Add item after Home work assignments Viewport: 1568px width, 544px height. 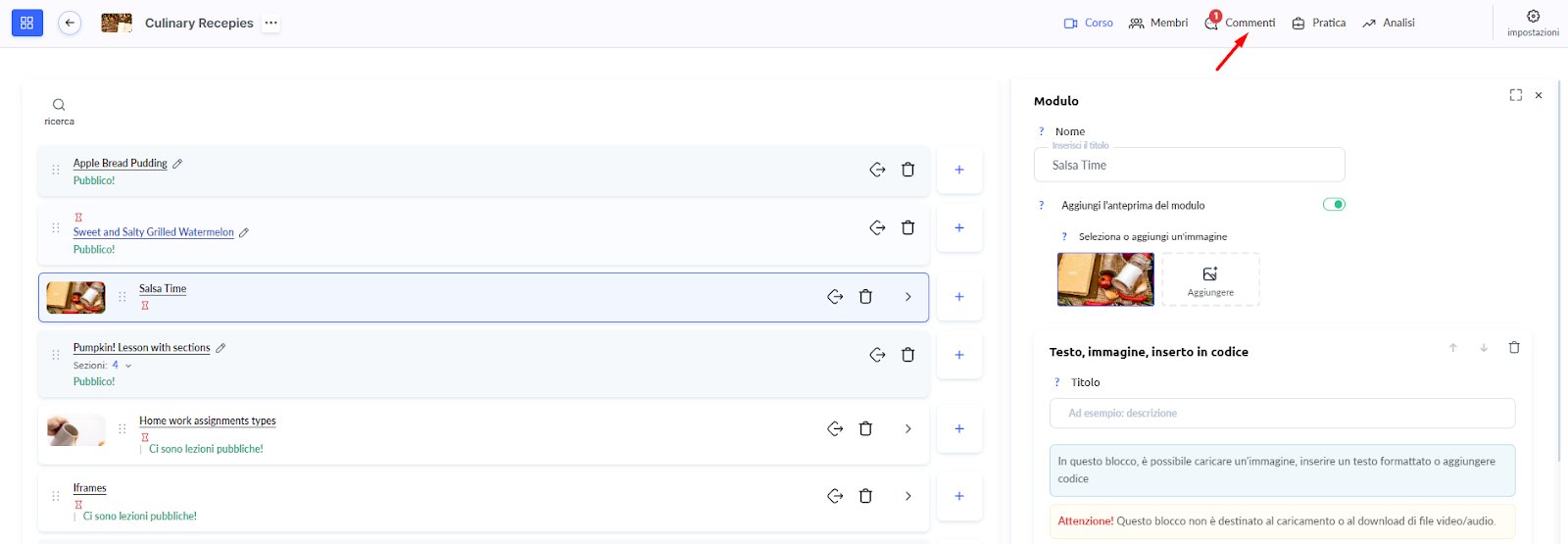pyautogui.click(x=958, y=428)
